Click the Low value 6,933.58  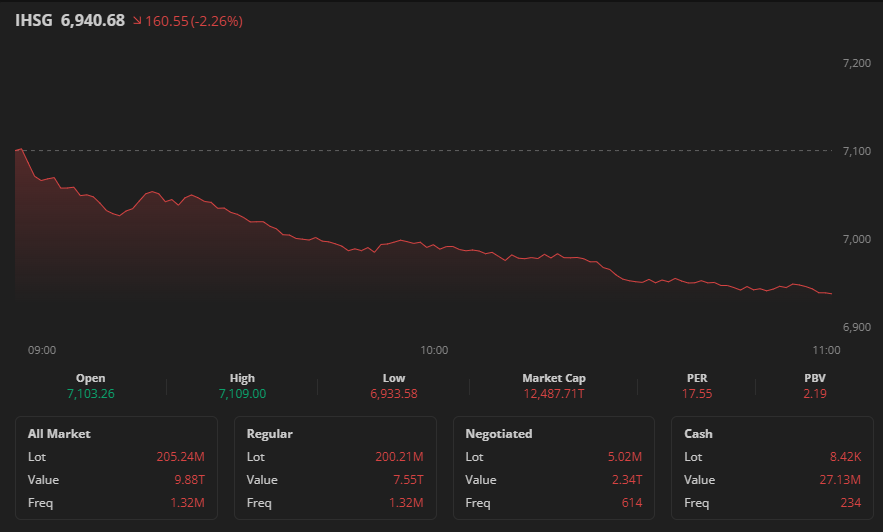(x=394, y=394)
